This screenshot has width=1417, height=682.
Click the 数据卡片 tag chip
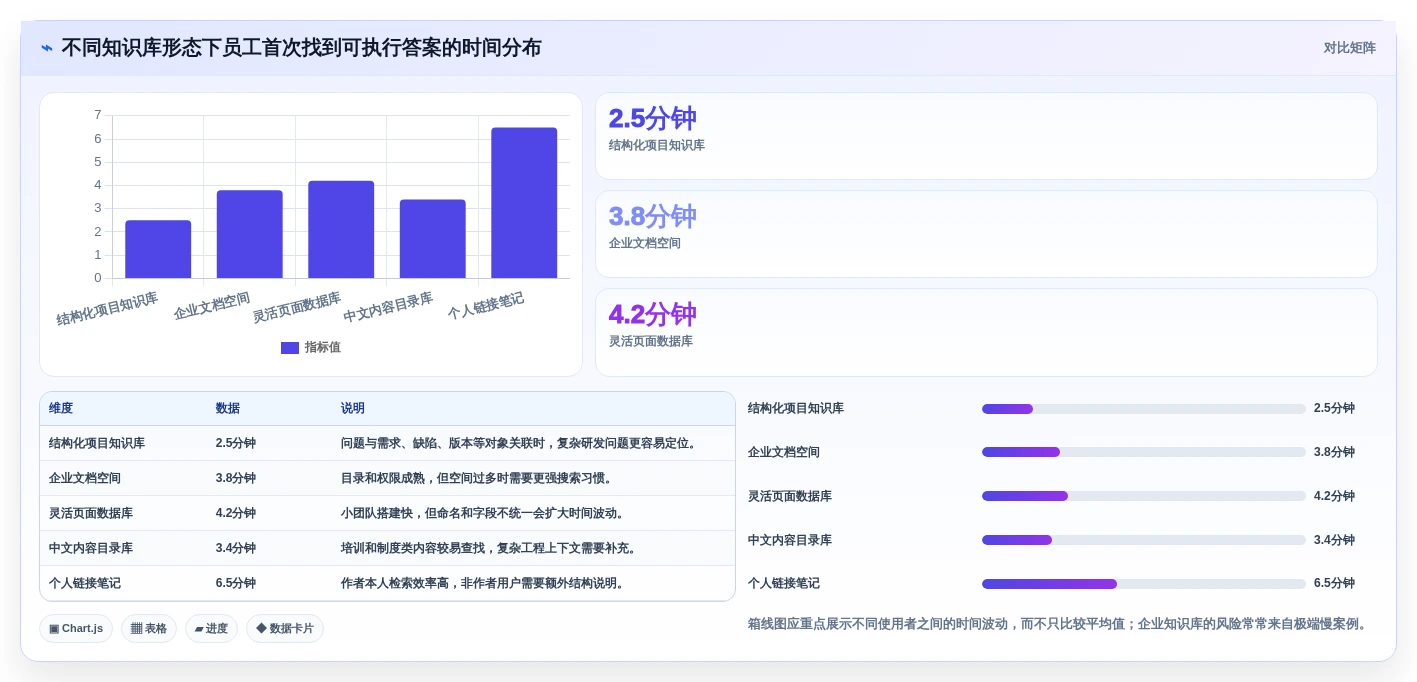285,629
